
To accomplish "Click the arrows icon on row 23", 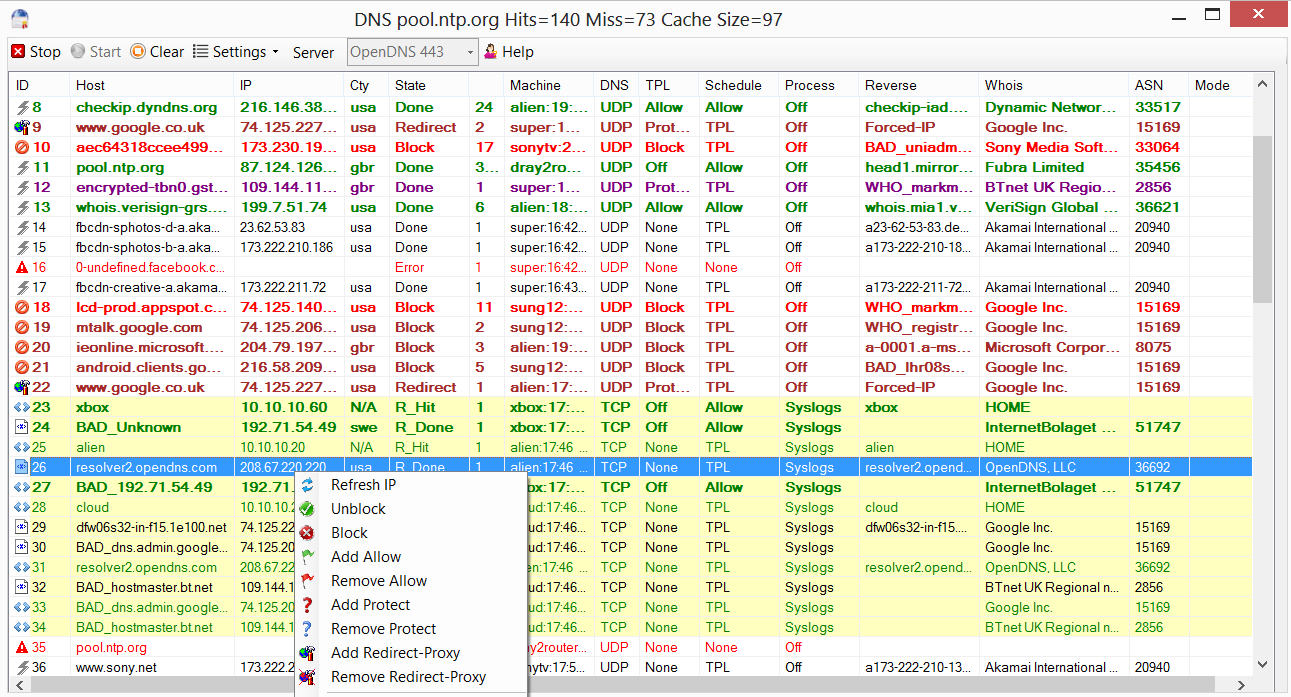I will (22, 407).
